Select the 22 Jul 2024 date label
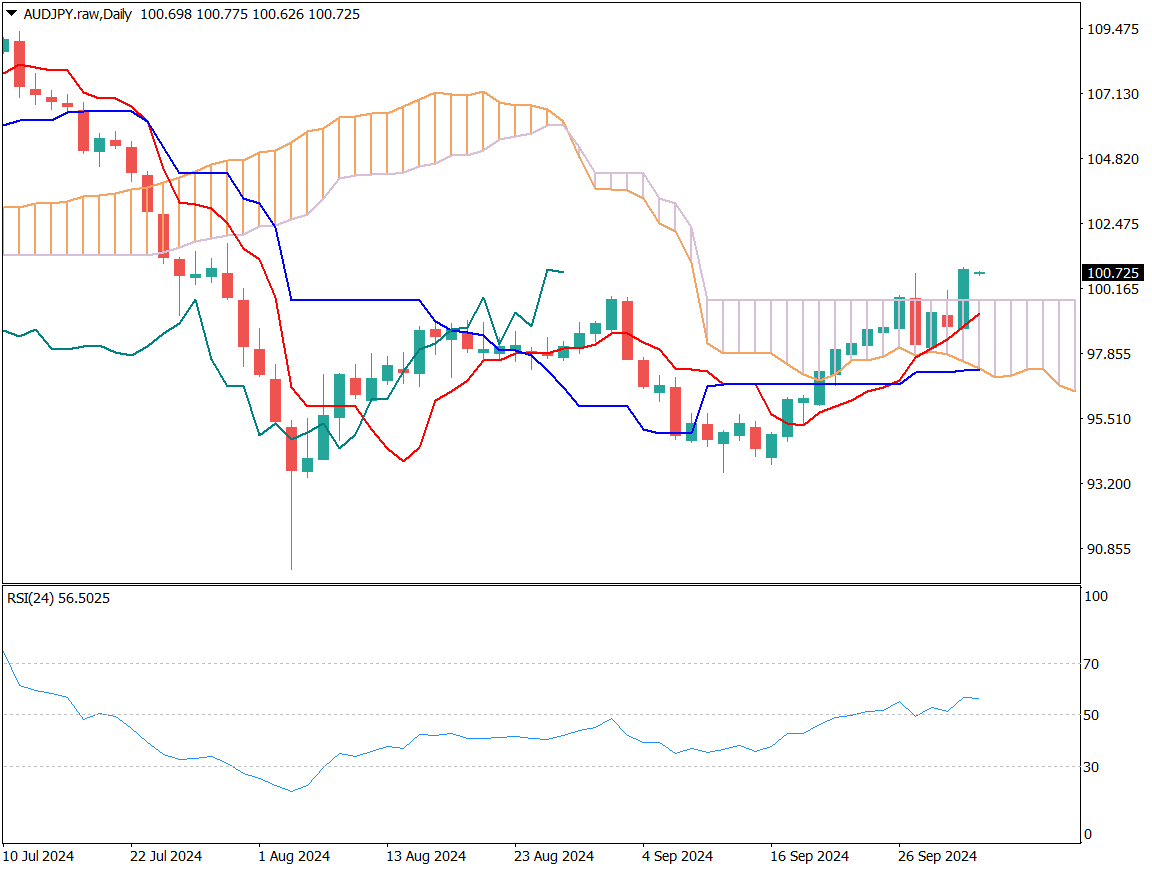 tap(166, 856)
